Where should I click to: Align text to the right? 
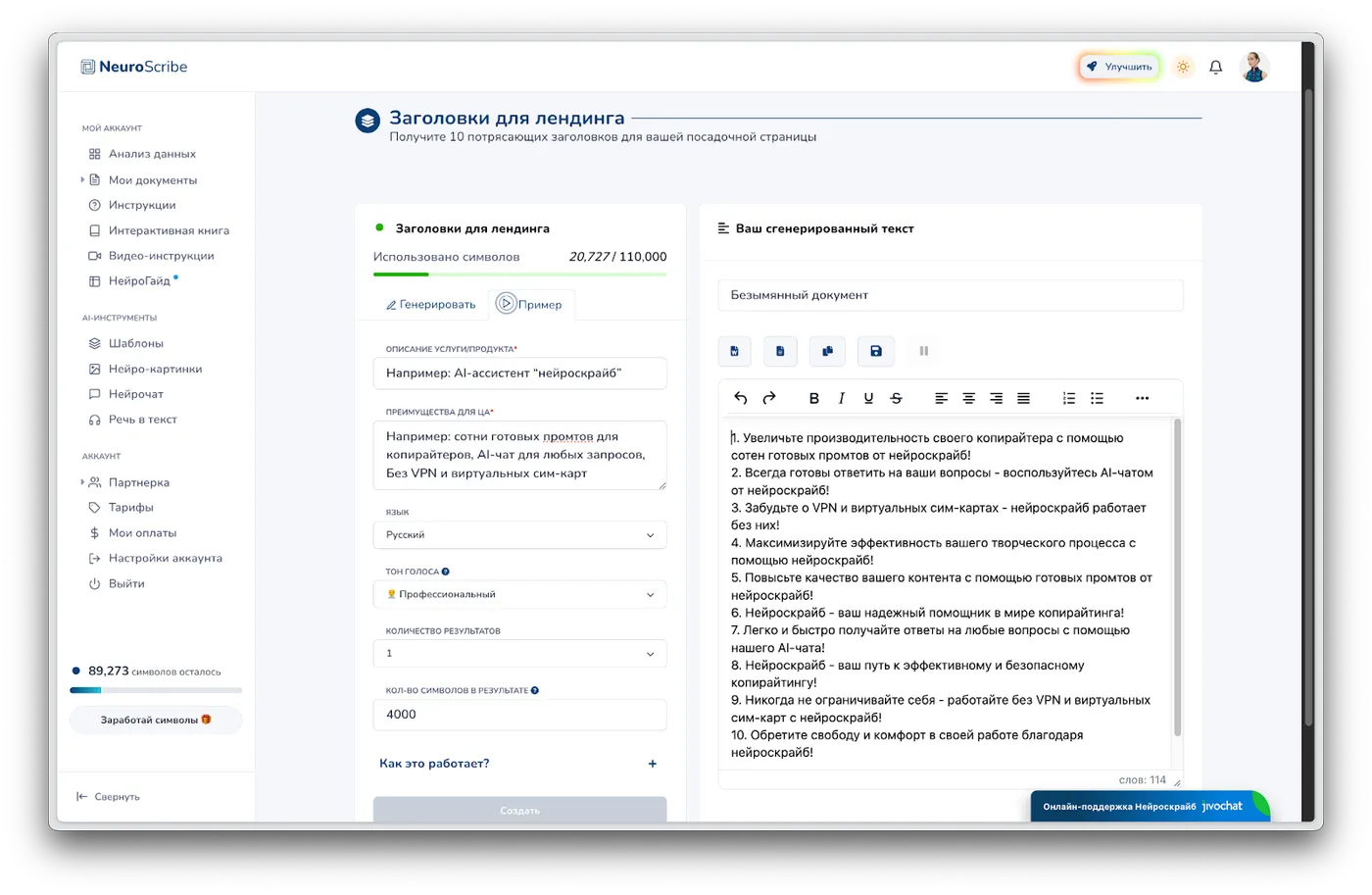pos(996,398)
